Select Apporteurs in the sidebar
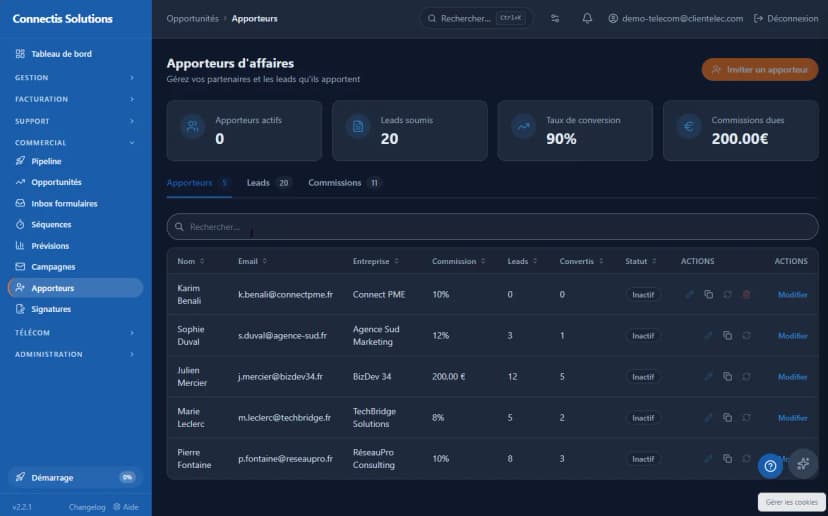This screenshot has width=828, height=516. tap(76, 288)
